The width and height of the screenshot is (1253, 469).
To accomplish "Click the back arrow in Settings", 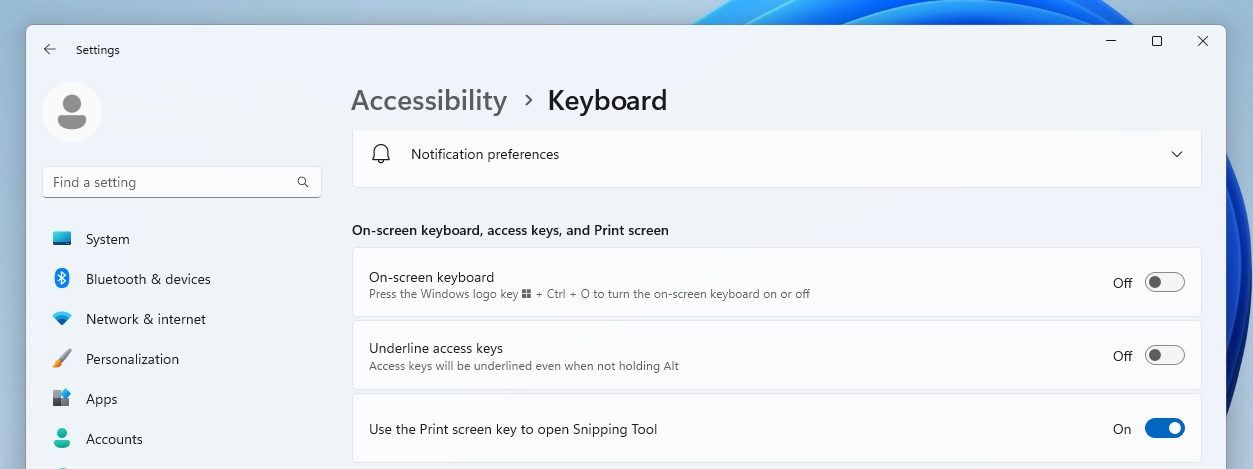I will [x=50, y=49].
